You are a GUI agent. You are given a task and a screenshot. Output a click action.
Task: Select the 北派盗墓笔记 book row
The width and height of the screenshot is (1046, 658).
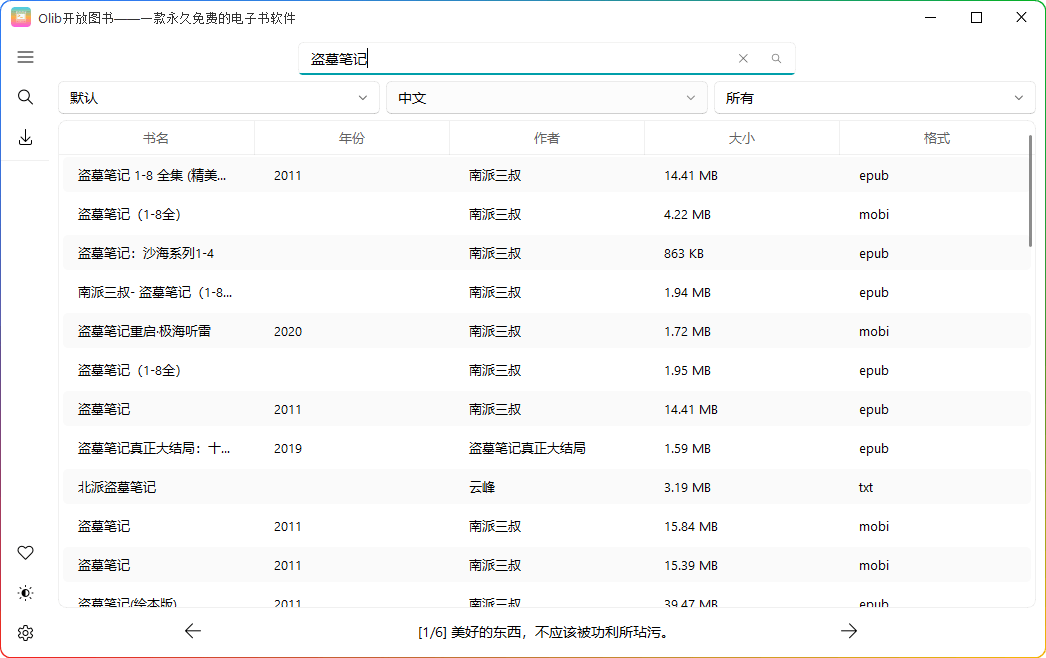point(117,487)
